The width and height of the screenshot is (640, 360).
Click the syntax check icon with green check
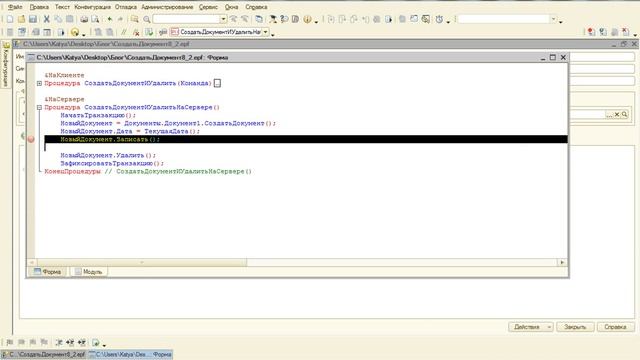click(149, 32)
